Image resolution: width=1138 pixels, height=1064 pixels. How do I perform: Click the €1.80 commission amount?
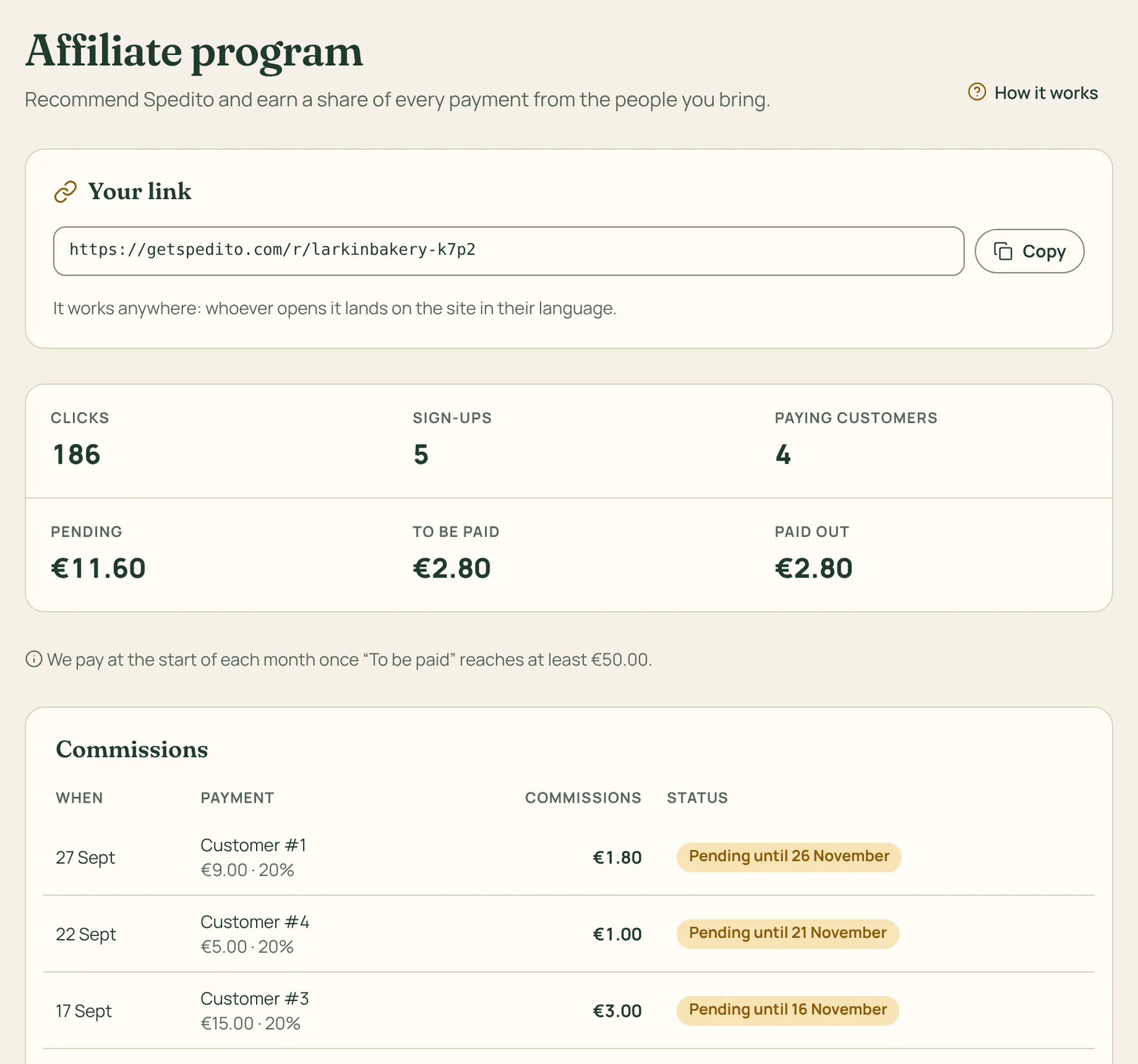pos(617,857)
